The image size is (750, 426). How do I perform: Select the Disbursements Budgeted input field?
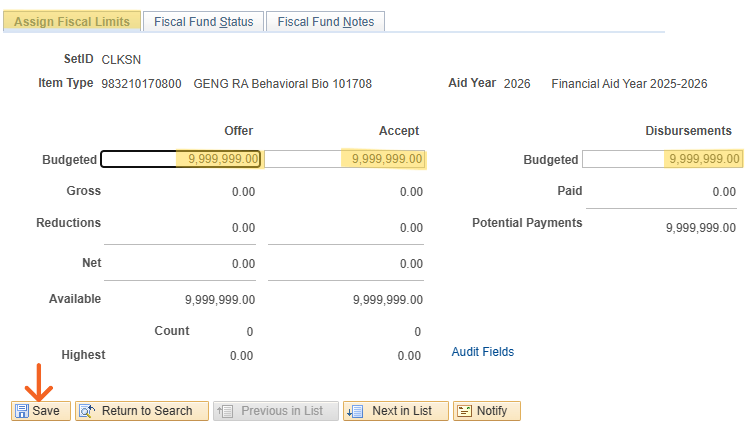[662, 159]
